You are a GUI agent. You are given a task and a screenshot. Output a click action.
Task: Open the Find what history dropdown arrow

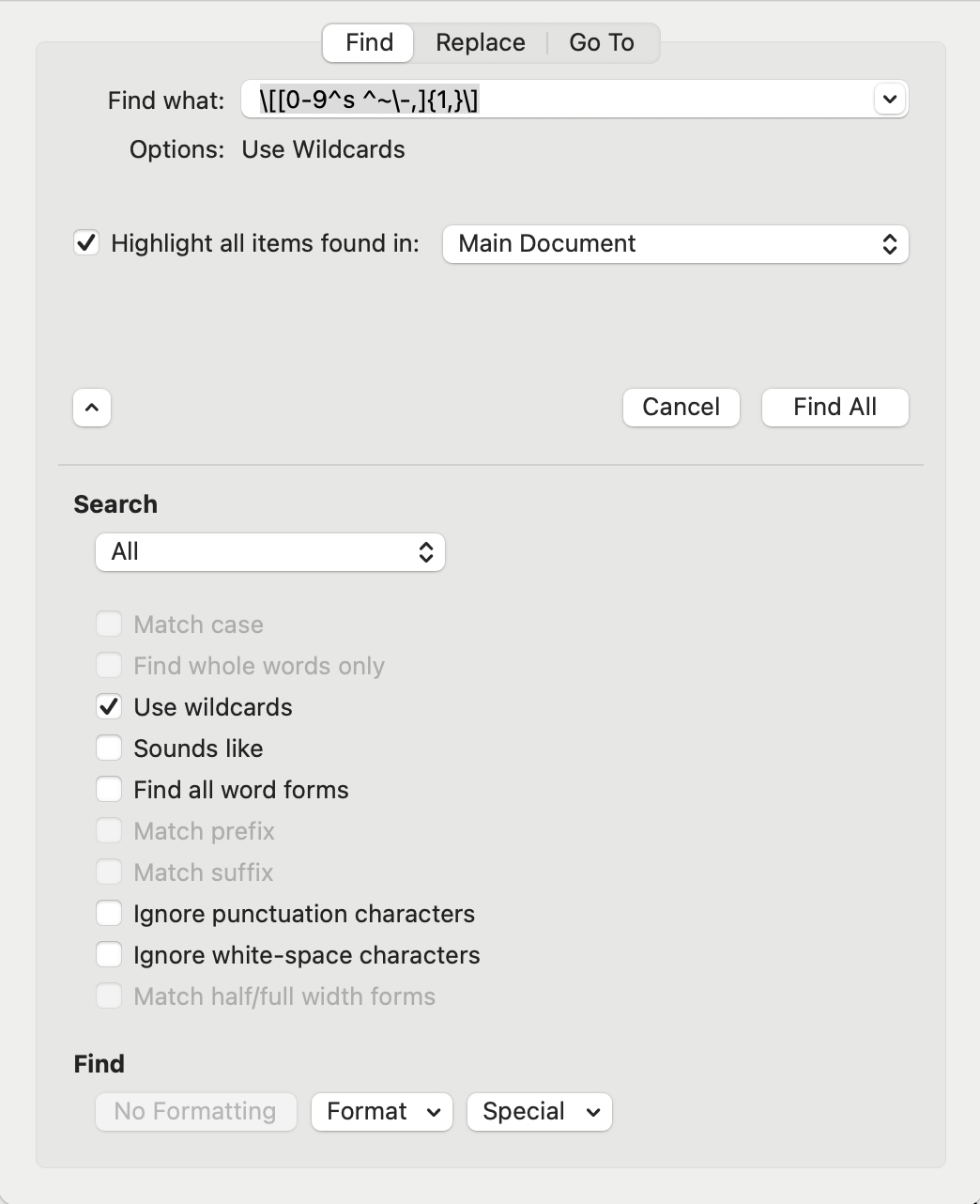pyautogui.click(x=889, y=99)
